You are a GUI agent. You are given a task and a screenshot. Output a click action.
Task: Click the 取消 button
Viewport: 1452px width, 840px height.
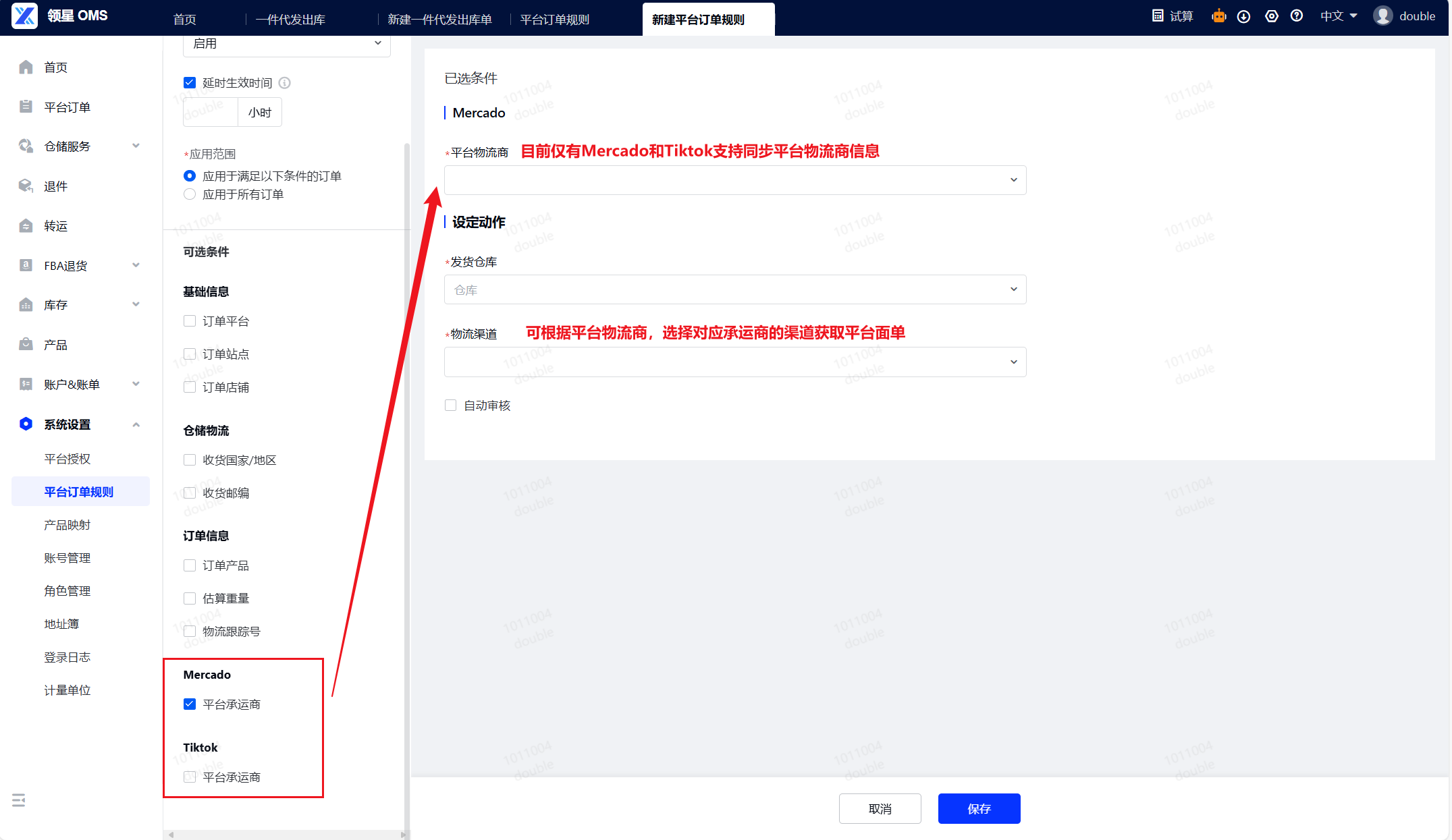point(880,809)
